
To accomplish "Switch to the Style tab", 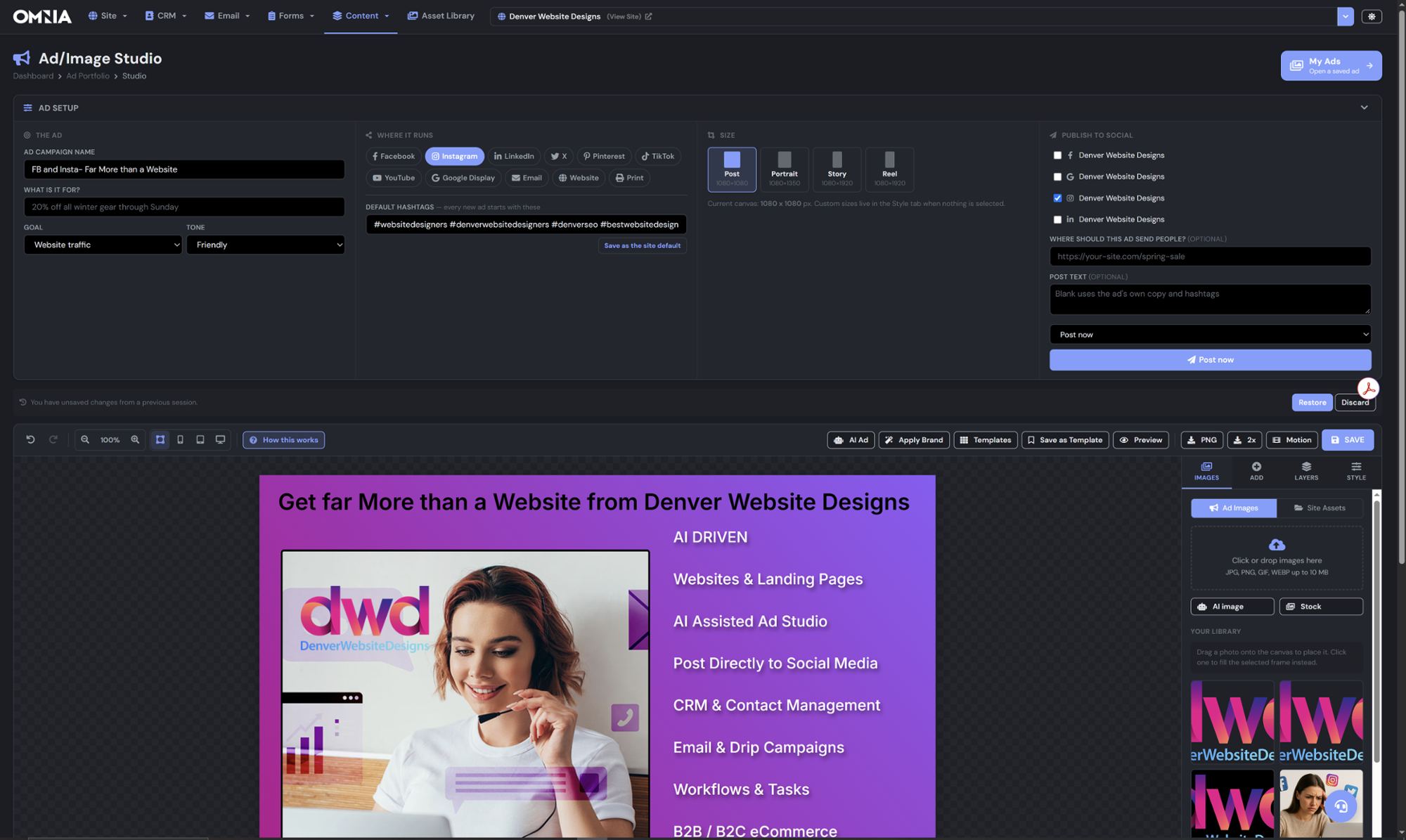I will [x=1356, y=471].
